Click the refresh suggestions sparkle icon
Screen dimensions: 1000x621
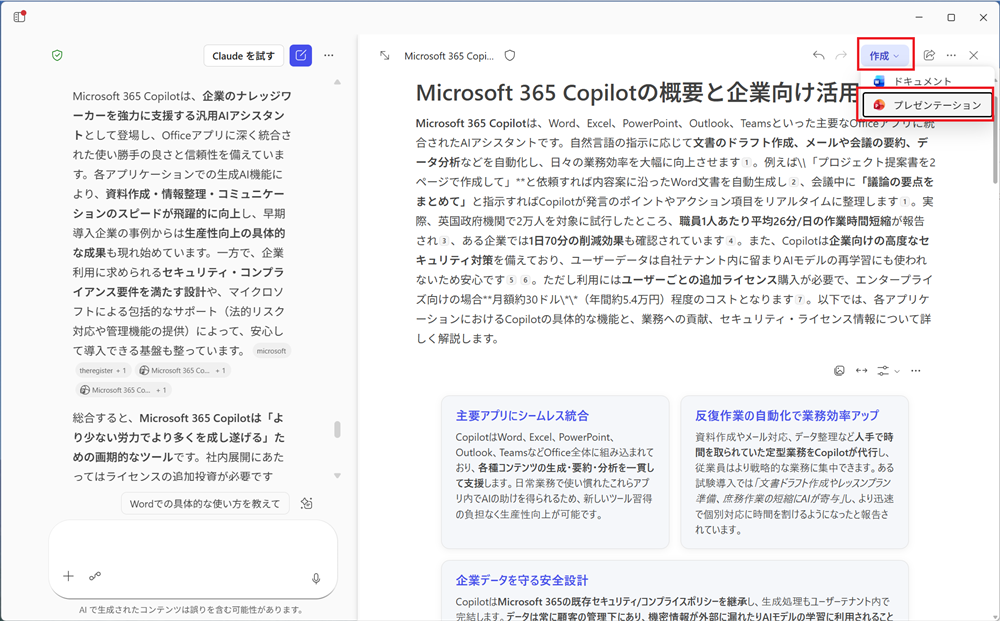[x=307, y=504]
